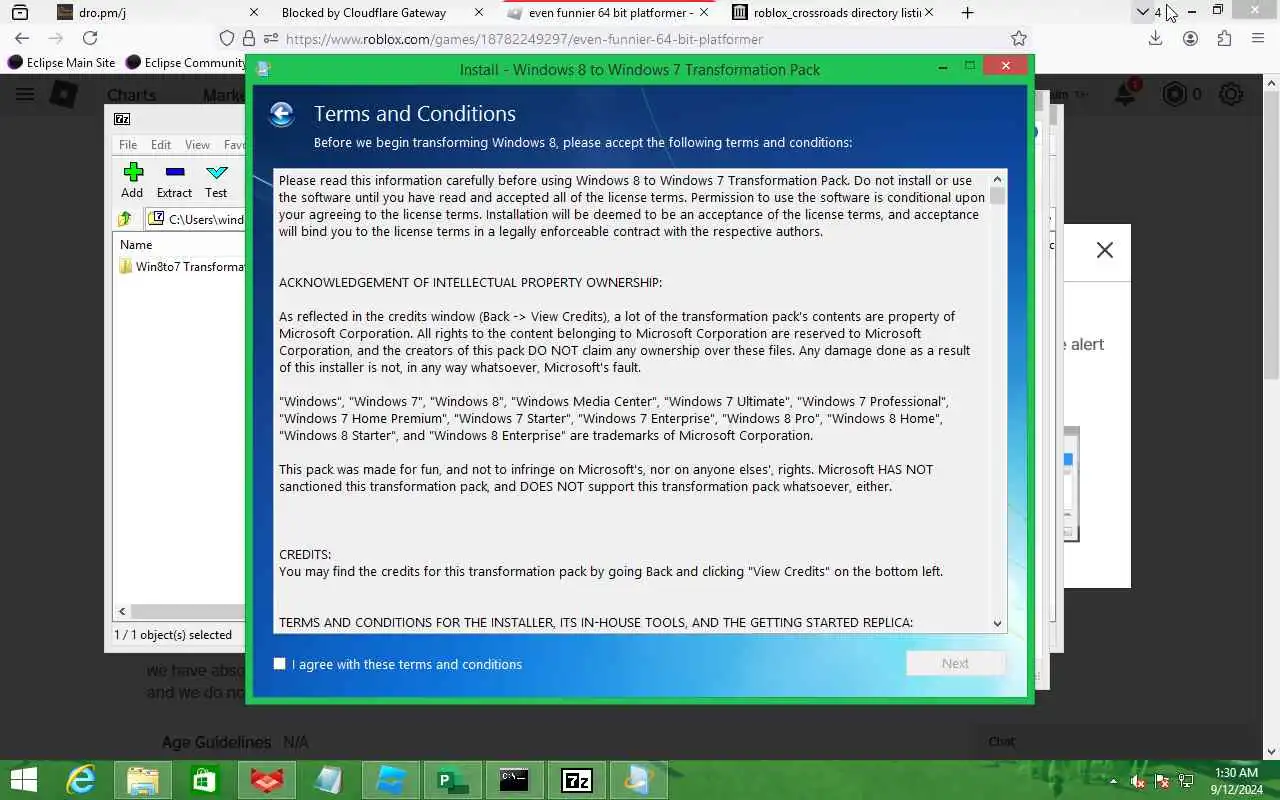The height and width of the screenshot is (800, 1280).
Task: Click the muted volume tray icon
Action: pos(1137,781)
